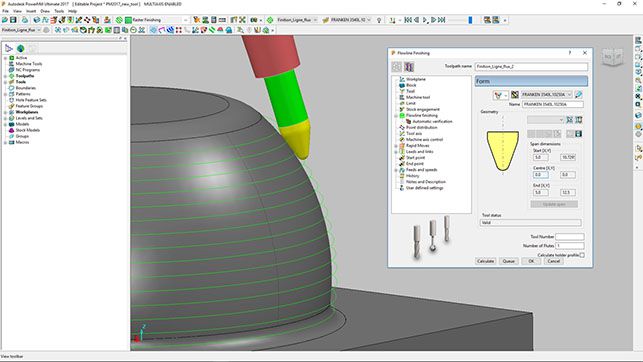Click the save project toolbar icon
Image resolution: width=643 pixels, height=362 pixels.
pyautogui.click(x=13, y=20)
